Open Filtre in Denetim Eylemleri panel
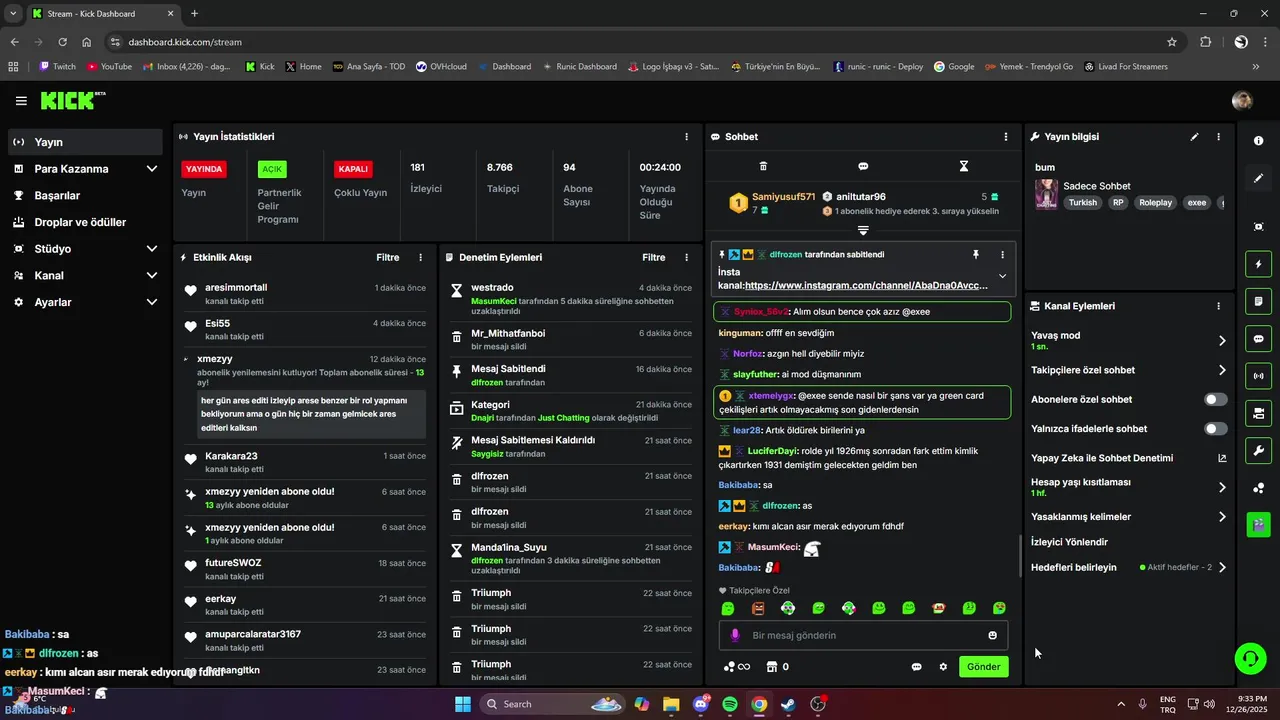Screen dimensions: 1280x720 point(654,257)
